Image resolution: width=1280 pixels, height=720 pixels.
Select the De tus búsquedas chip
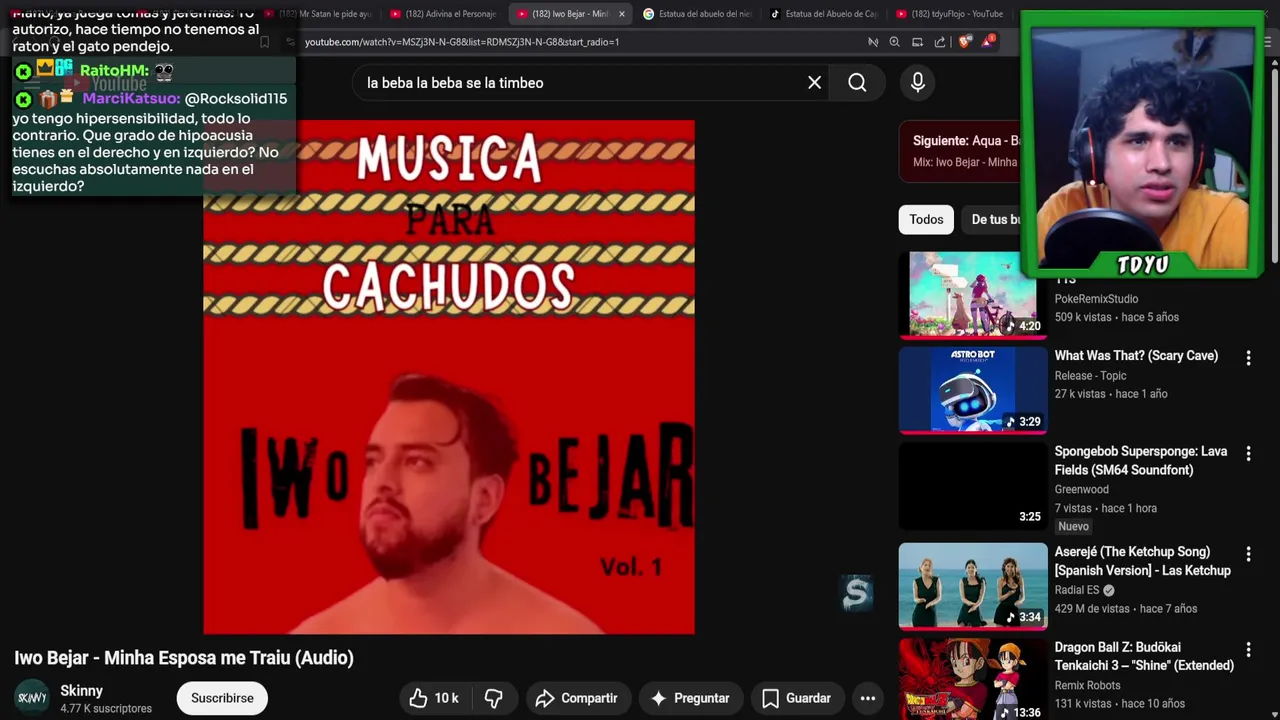tap(992, 220)
